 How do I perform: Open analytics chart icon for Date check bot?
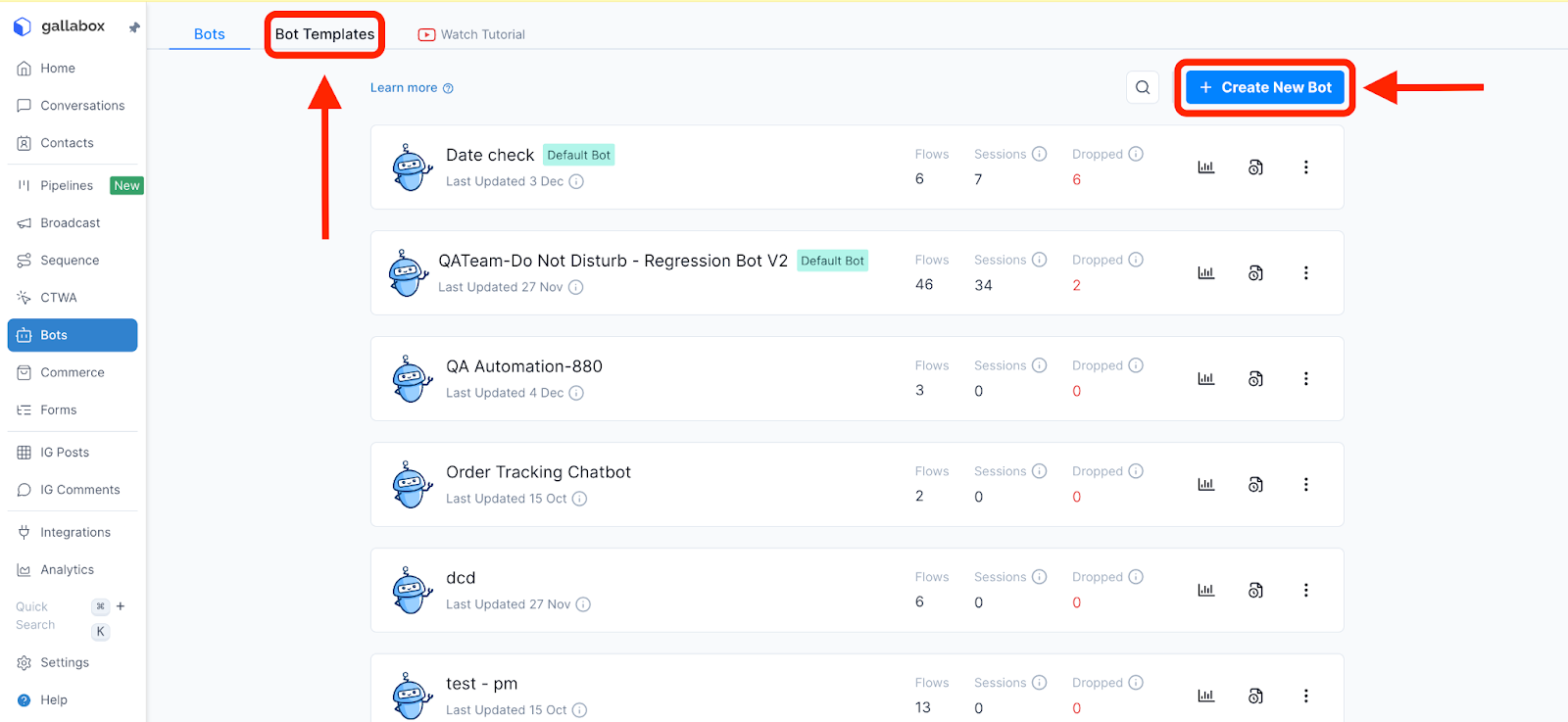tap(1206, 168)
